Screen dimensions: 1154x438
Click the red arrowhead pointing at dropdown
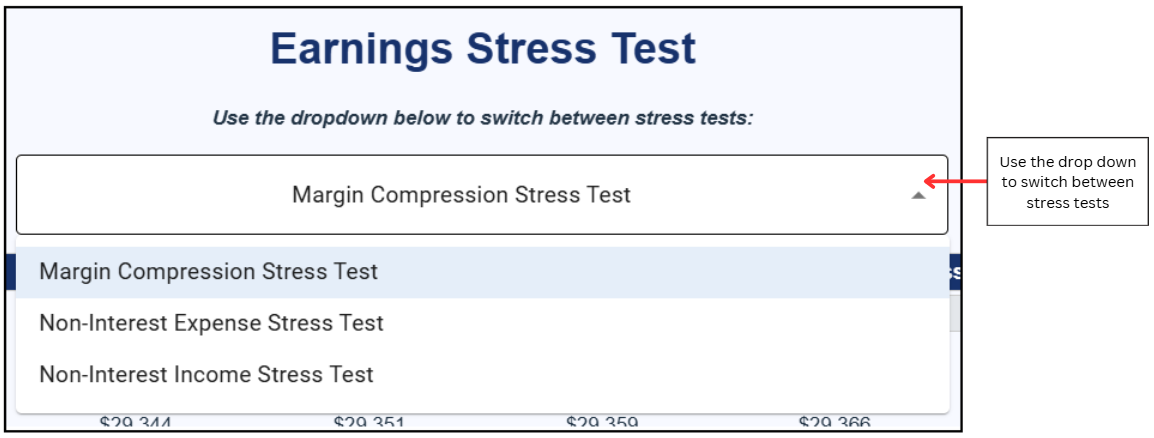tap(930, 182)
